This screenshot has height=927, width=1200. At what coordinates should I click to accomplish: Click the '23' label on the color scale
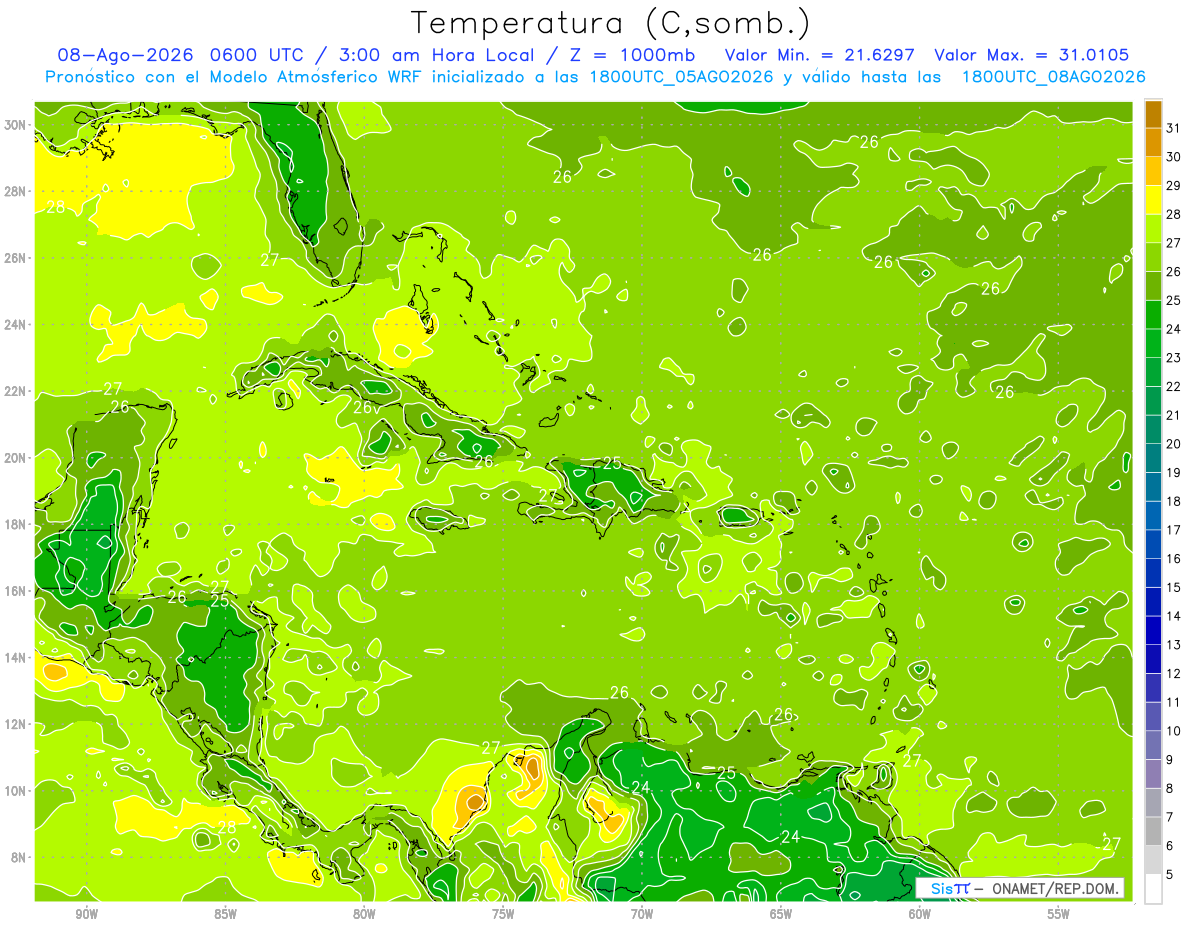1174,358
